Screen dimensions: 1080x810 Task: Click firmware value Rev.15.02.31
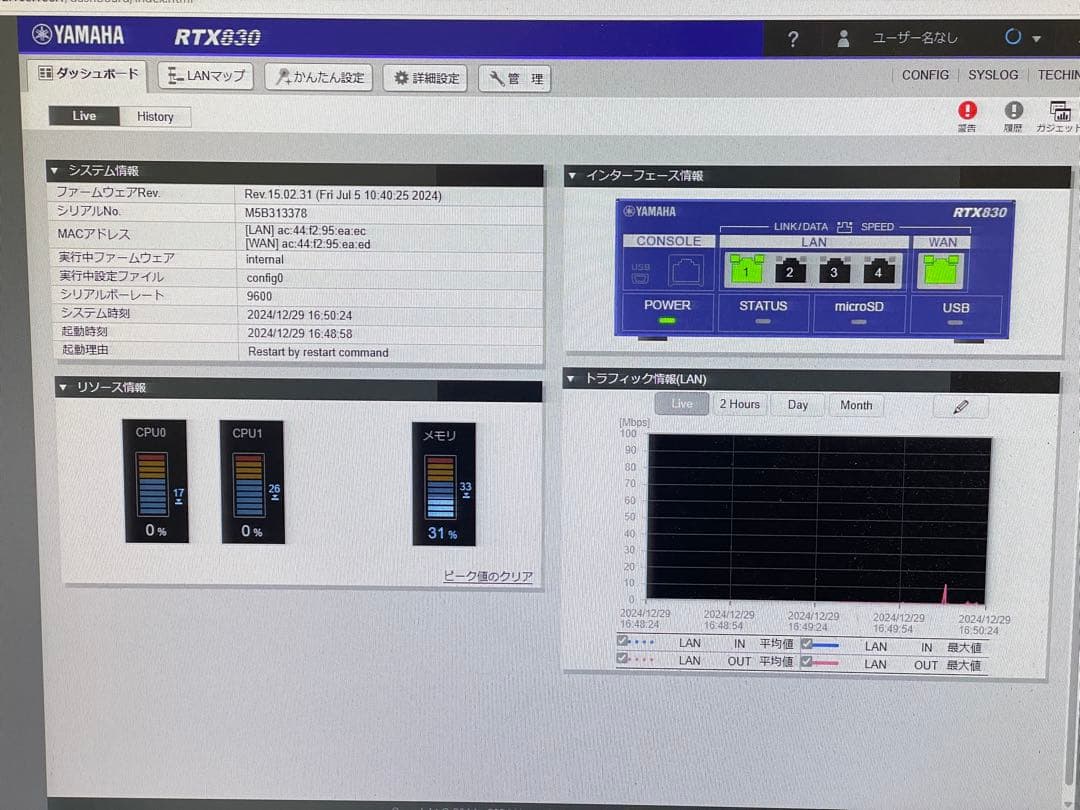343,195
